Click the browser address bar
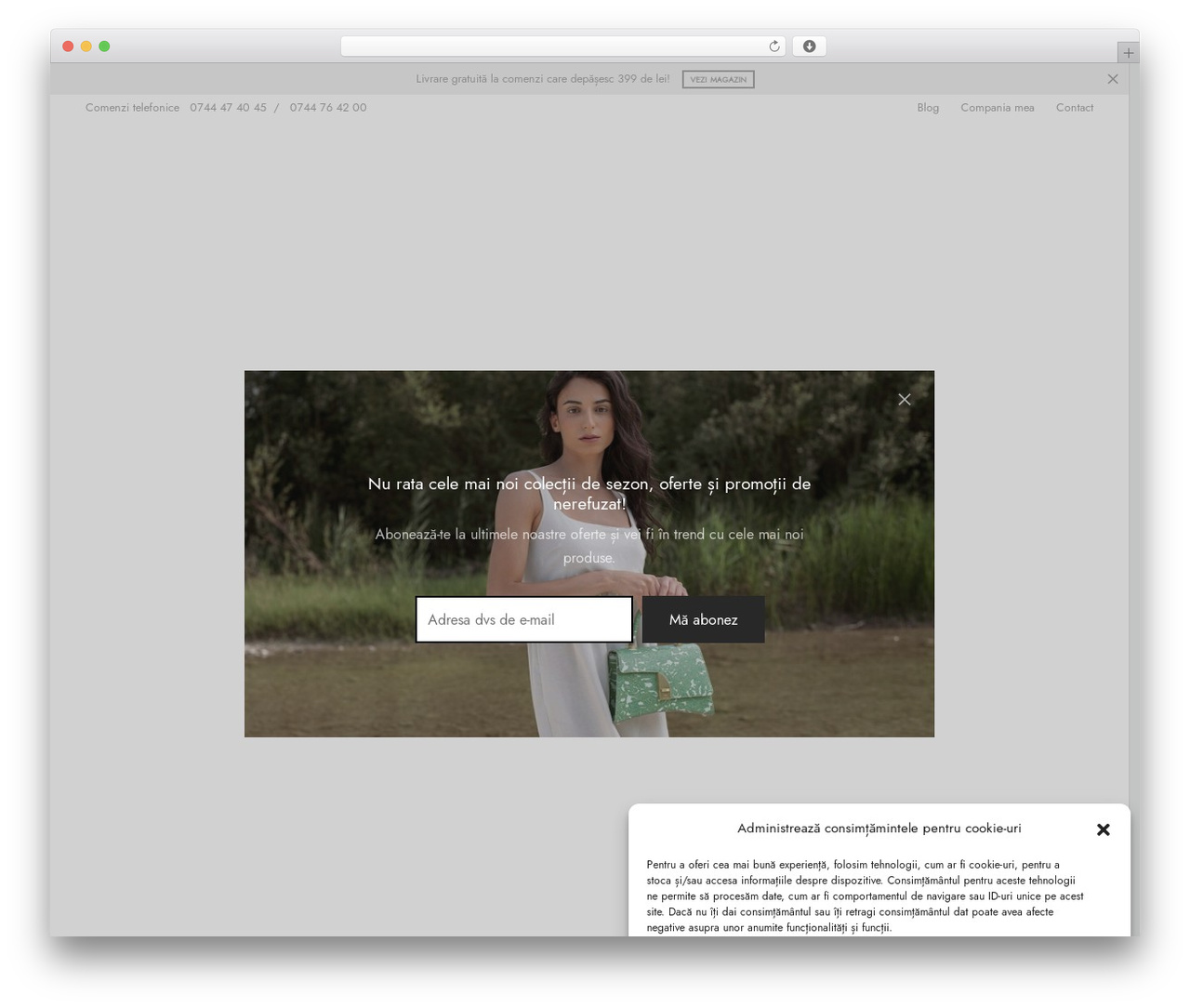The image size is (1190, 1008). 563,46
